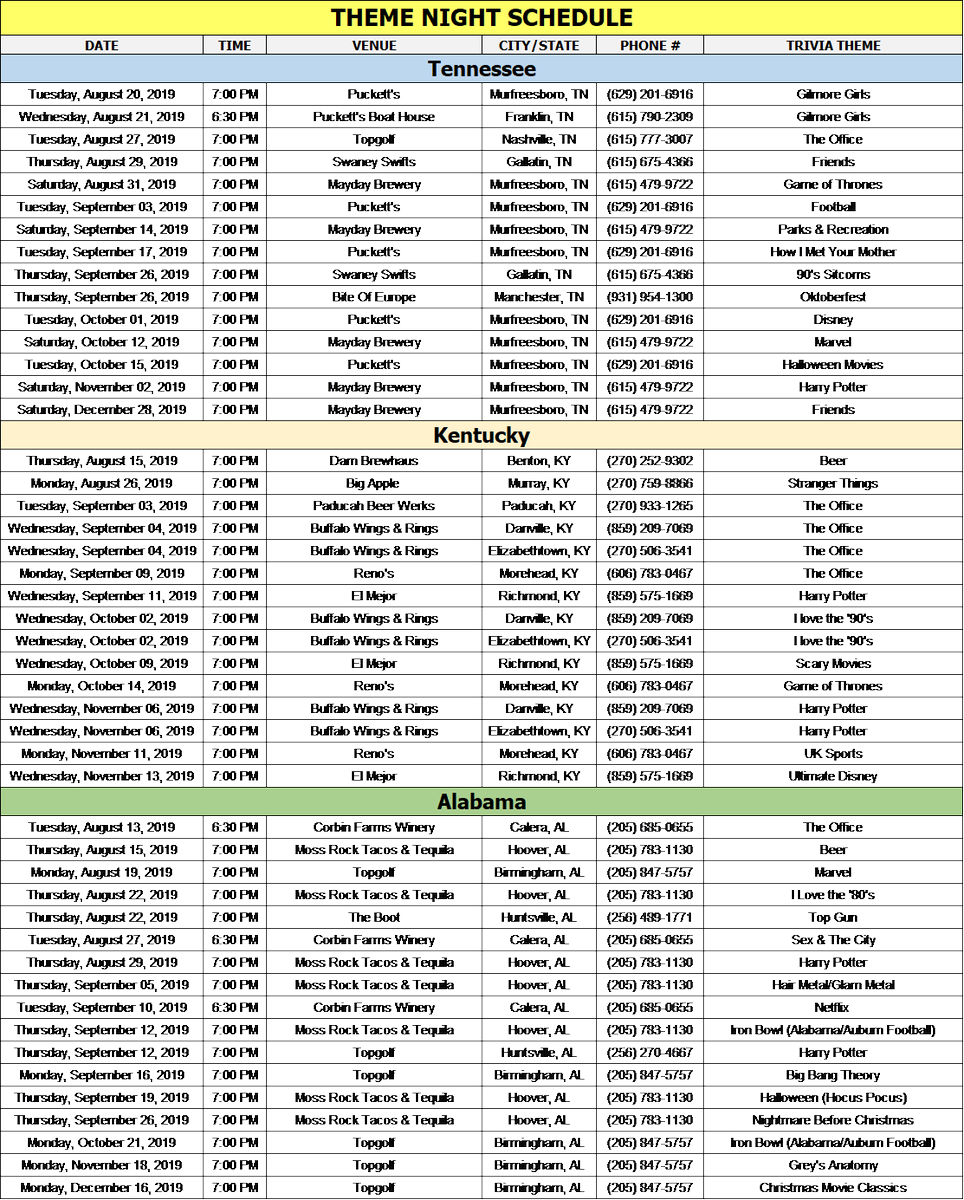This screenshot has width=964, height=1200.
Task: Select The Boot venue cell
Action: (375, 917)
